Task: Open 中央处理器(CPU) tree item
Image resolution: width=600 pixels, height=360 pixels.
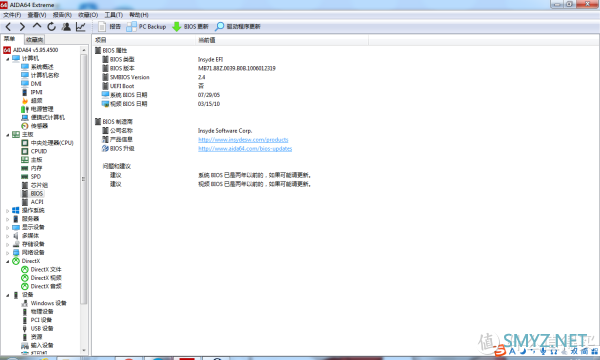Action: [47, 143]
